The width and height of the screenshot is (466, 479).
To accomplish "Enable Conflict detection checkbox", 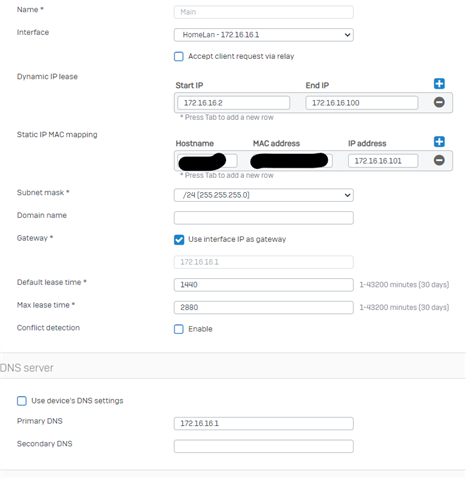I will [x=179, y=329].
